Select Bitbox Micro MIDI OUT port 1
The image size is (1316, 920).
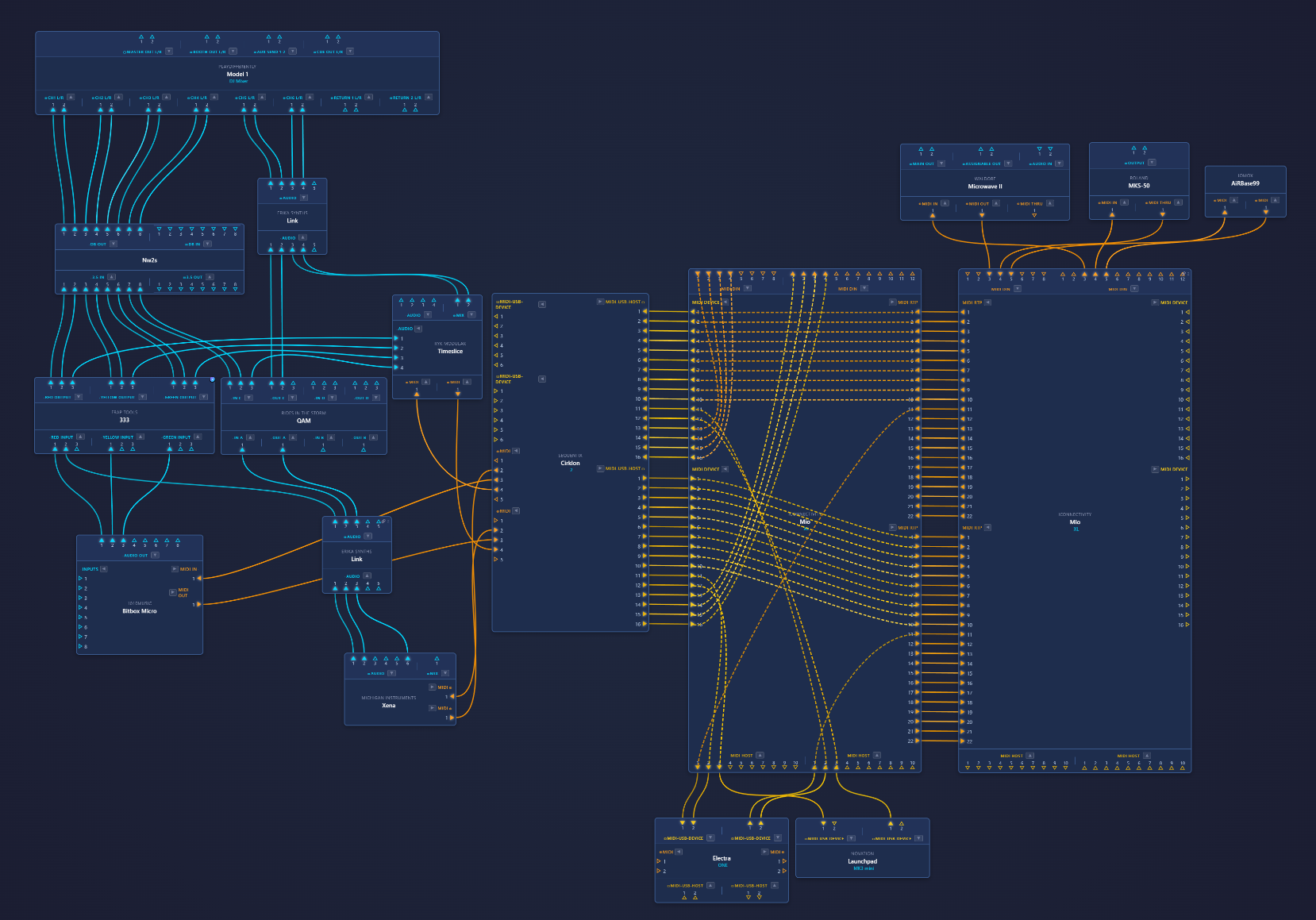tap(199, 604)
